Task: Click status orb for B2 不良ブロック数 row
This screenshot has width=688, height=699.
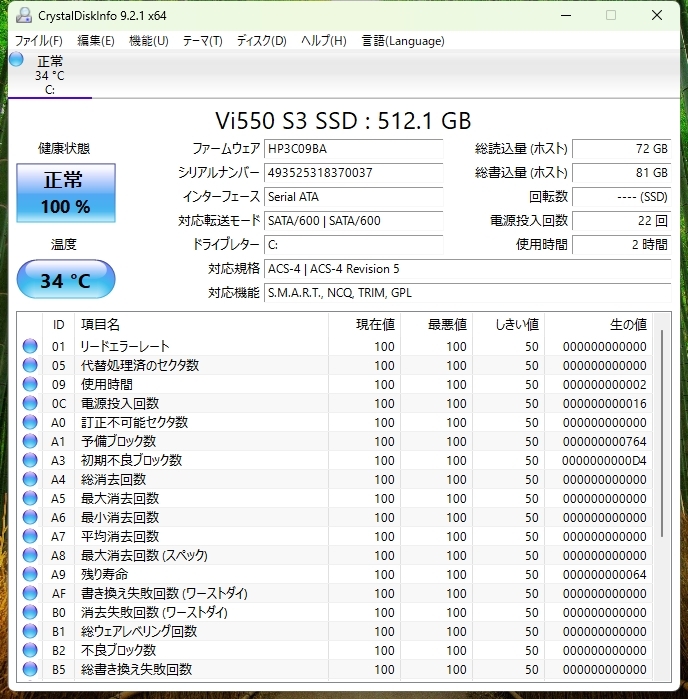Action: tap(30, 650)
